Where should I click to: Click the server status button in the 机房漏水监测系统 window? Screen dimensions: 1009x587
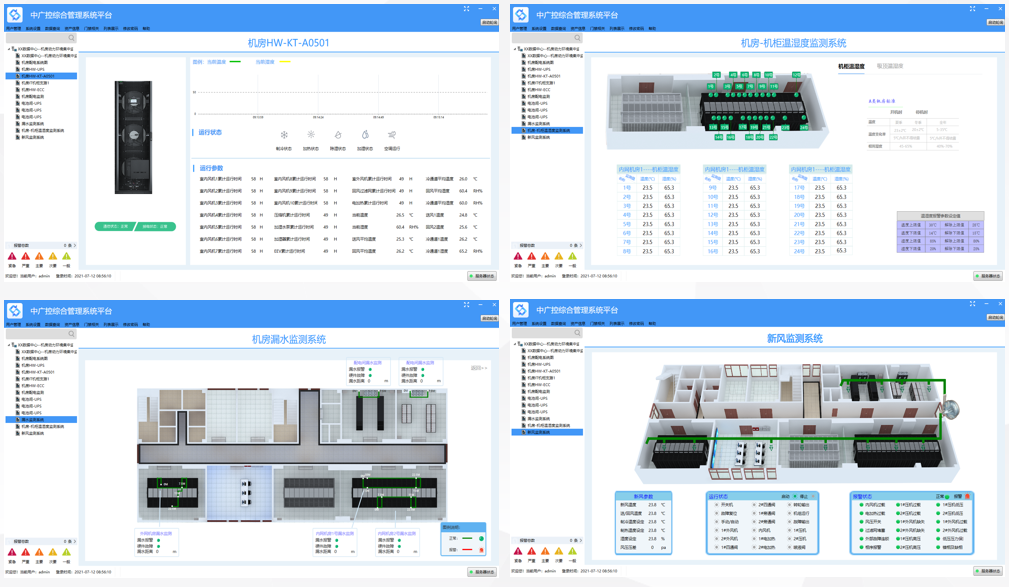click(x=482, y=572)
